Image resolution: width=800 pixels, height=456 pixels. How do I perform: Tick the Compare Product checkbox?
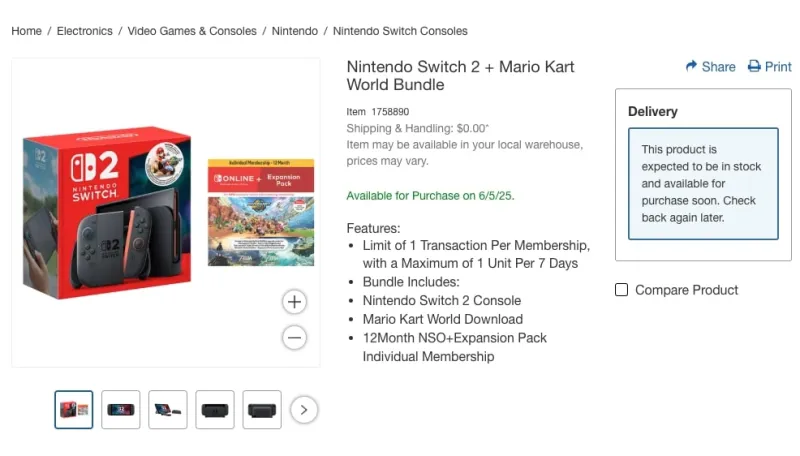pos(622,290)
